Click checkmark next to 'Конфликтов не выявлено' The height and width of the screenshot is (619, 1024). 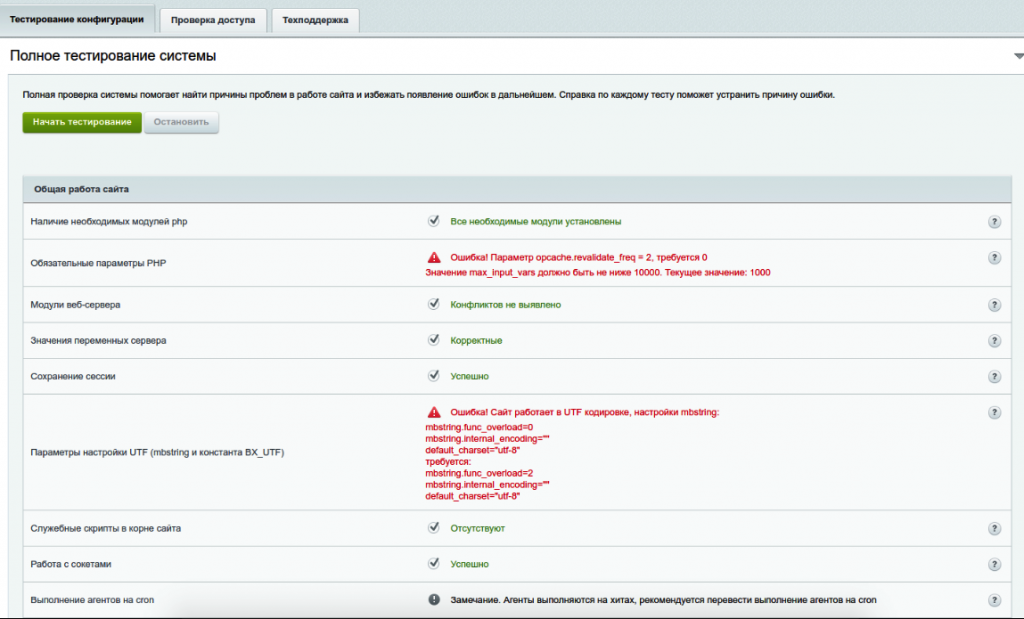[x=434, y=304]
